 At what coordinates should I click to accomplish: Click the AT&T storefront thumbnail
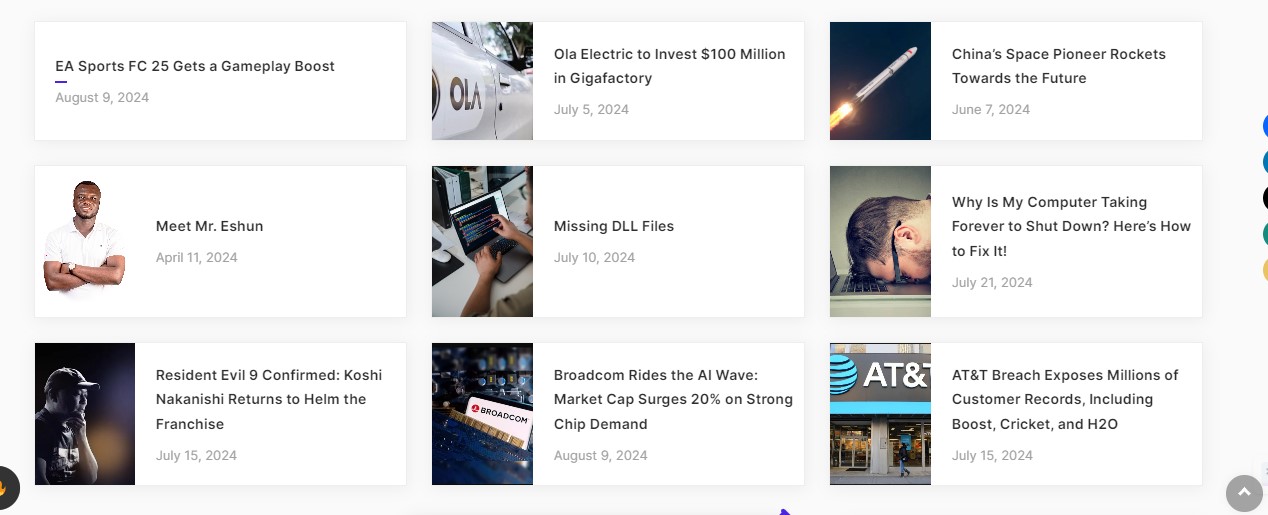click(880, 414)
